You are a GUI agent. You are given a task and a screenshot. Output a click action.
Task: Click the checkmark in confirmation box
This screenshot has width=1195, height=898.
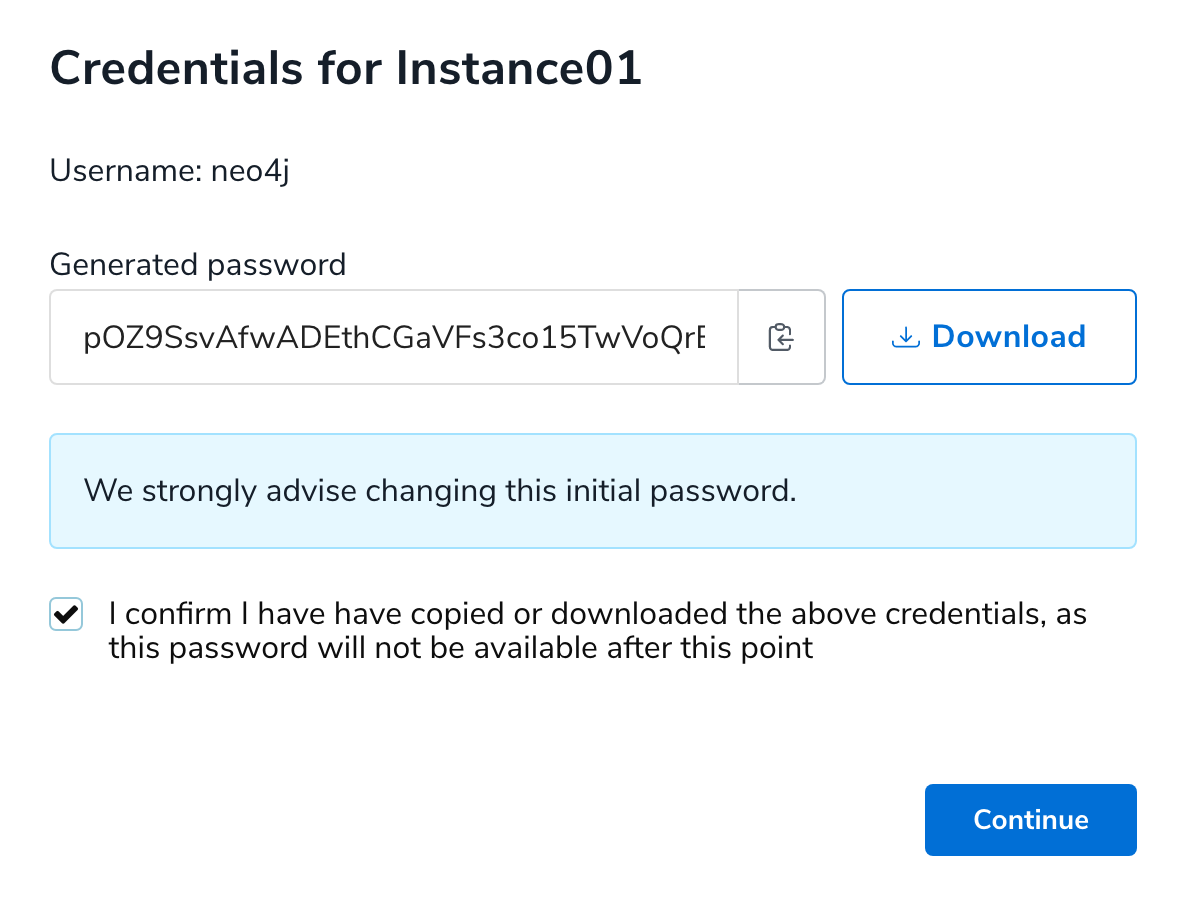coord(66,614)
